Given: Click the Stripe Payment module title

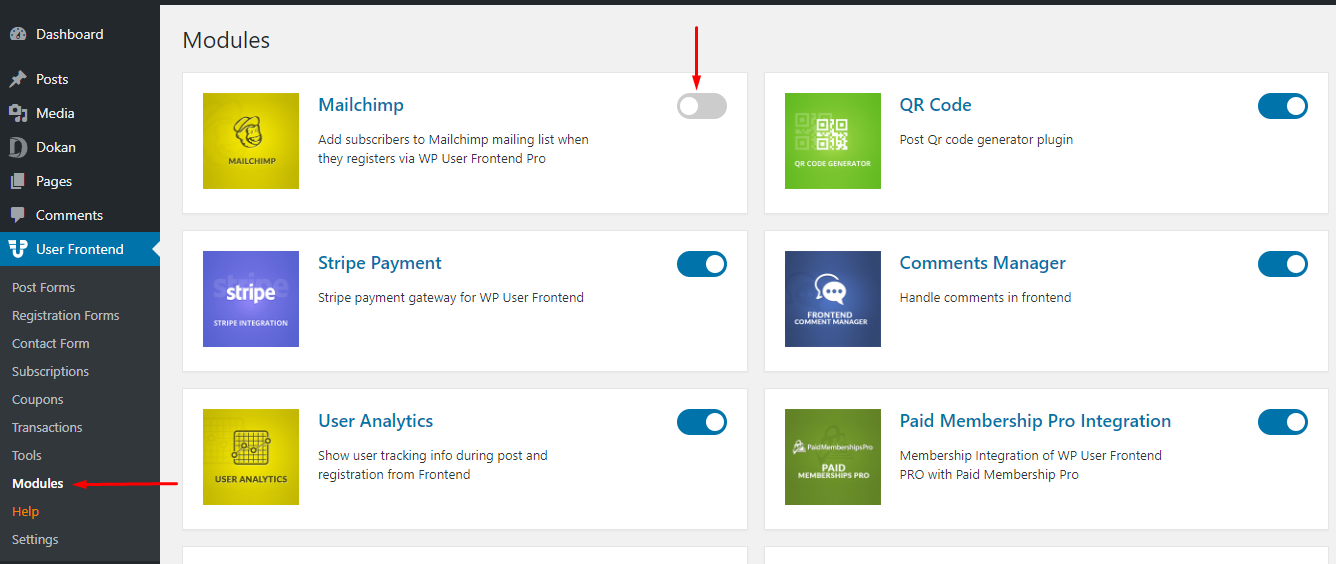Looking at the screenshot, I should click(380, 263).
